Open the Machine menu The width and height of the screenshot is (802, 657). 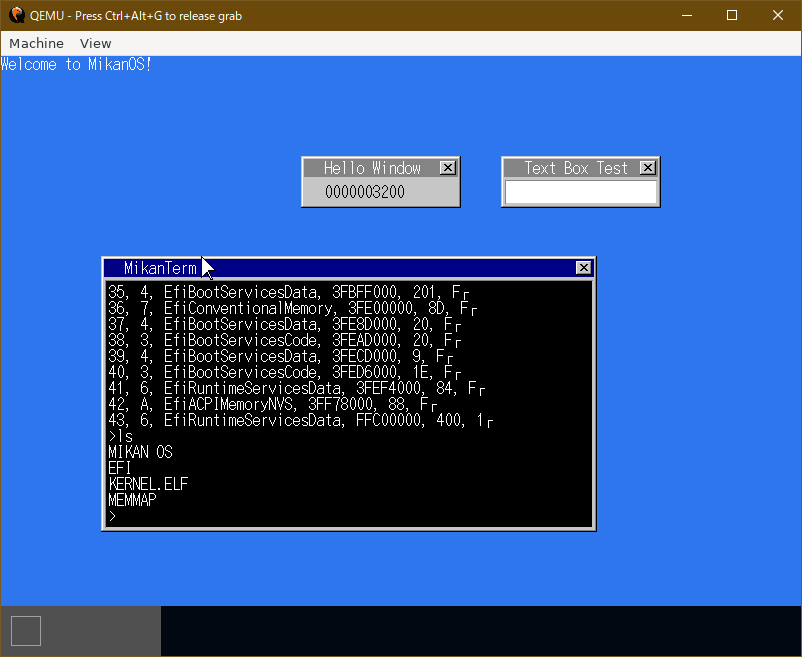pyautogui.click(x=36, y=43)
